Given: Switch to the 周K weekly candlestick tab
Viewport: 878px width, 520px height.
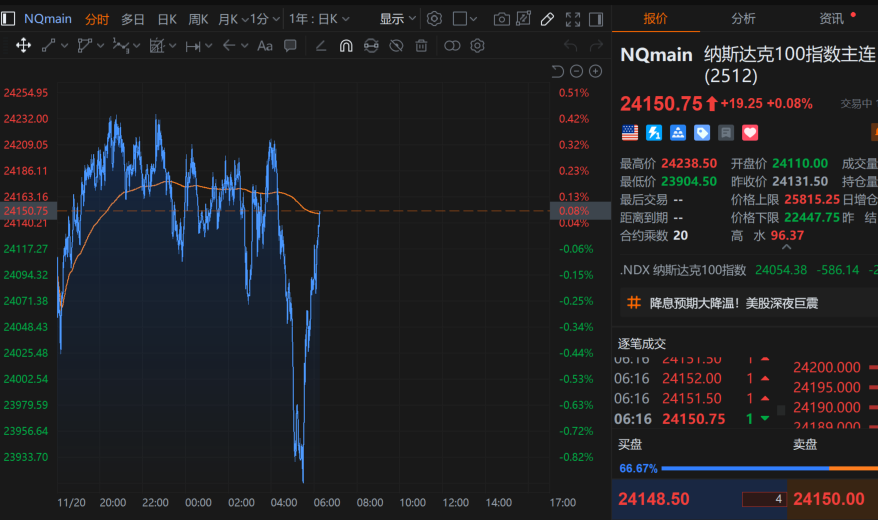Looking at the screenshot, I should click(x=198, y=20).
